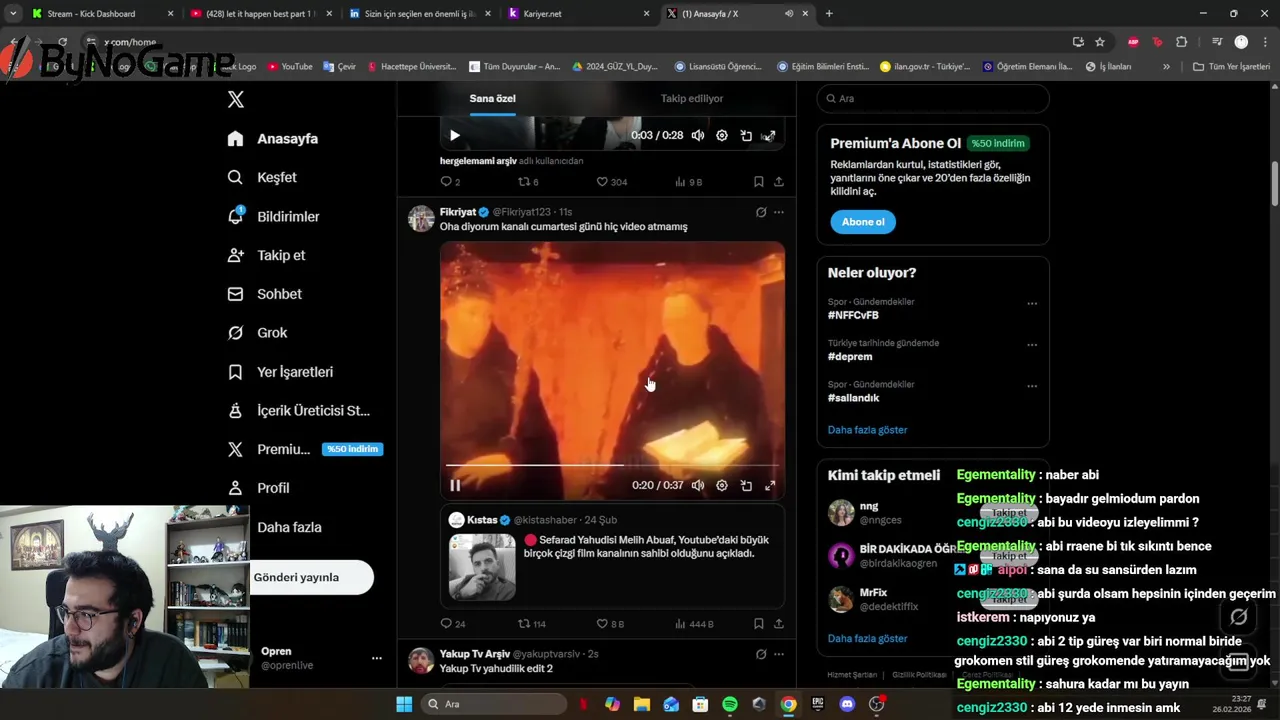
Task: Mute the X tab audio speaker
Action: pos(789,14)
